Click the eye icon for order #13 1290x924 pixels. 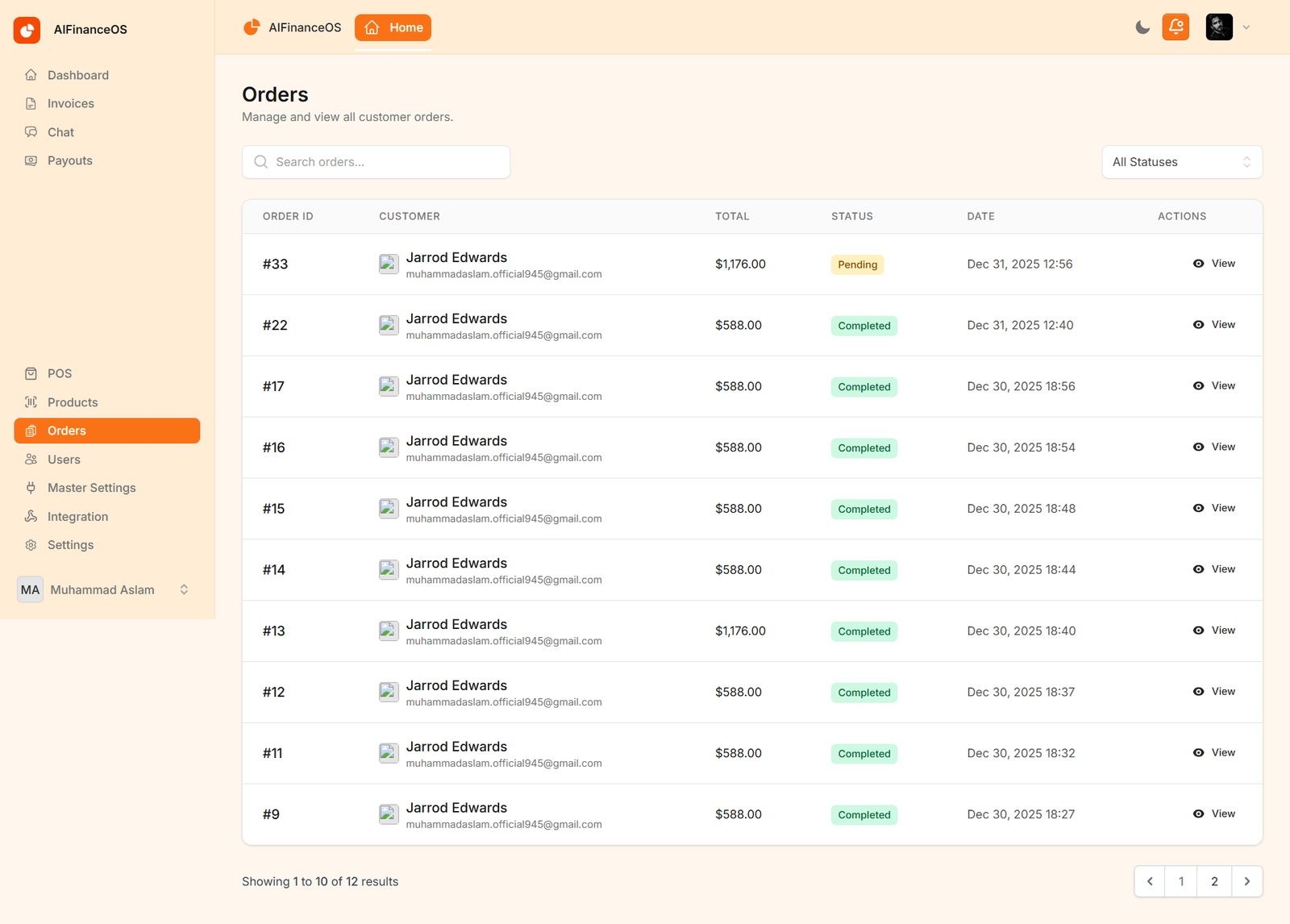pos(1199,631)
